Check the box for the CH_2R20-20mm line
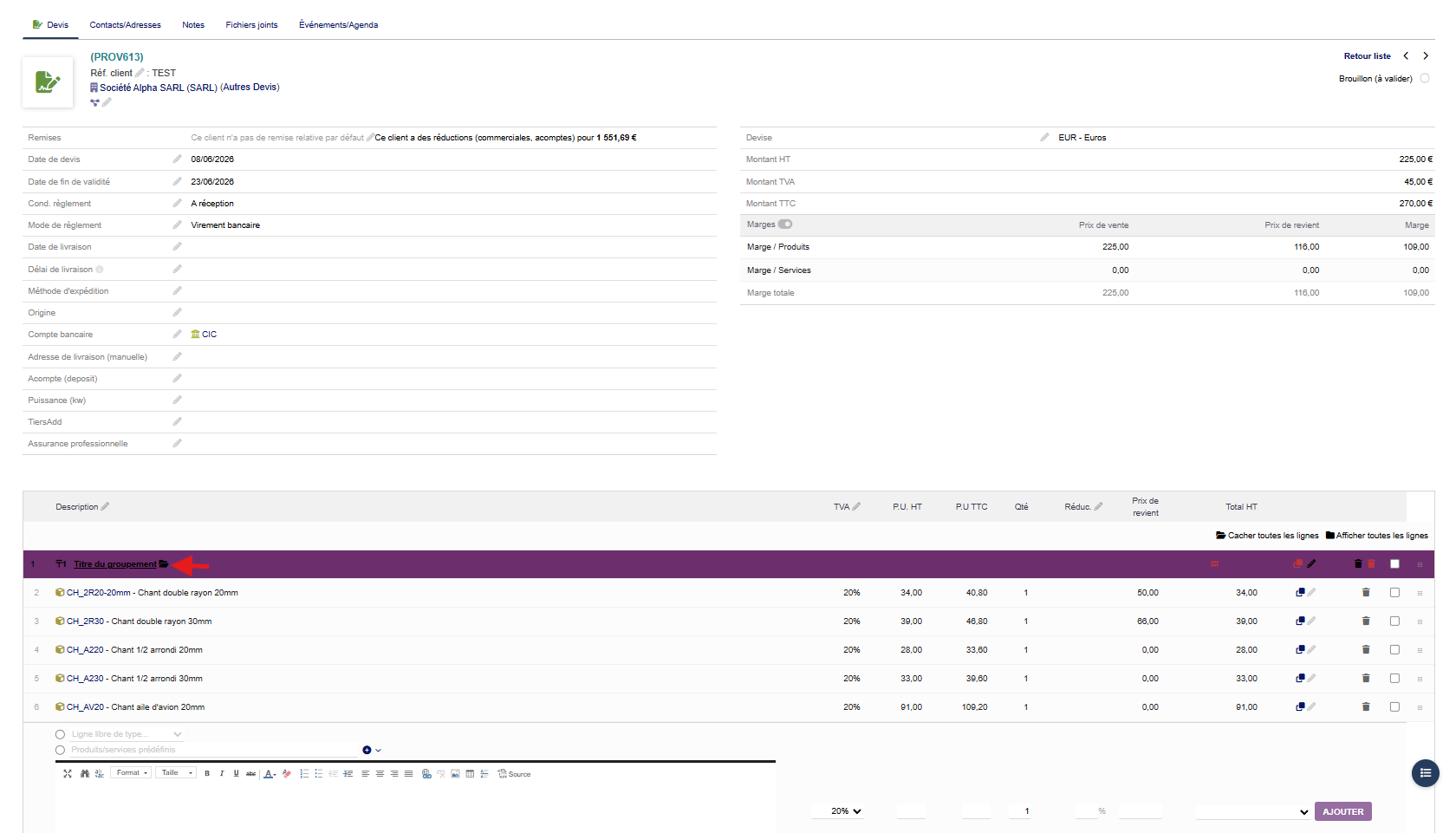 (1394, 593)
